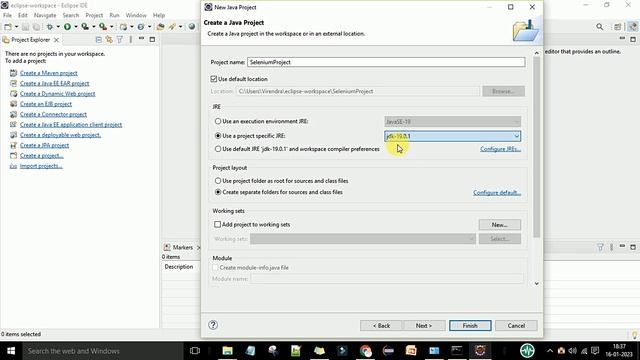
Task: Click the Finish button
Action: pyautogui.click(x=470, y=326)
